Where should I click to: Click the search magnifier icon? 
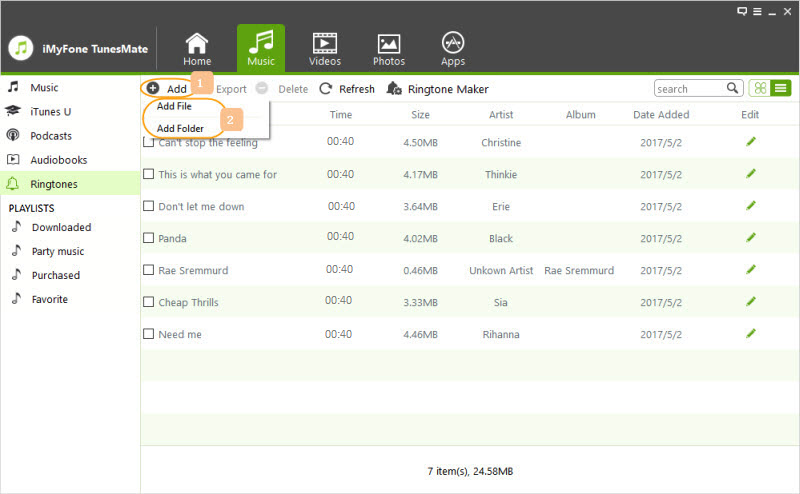(x=732, y=88)
